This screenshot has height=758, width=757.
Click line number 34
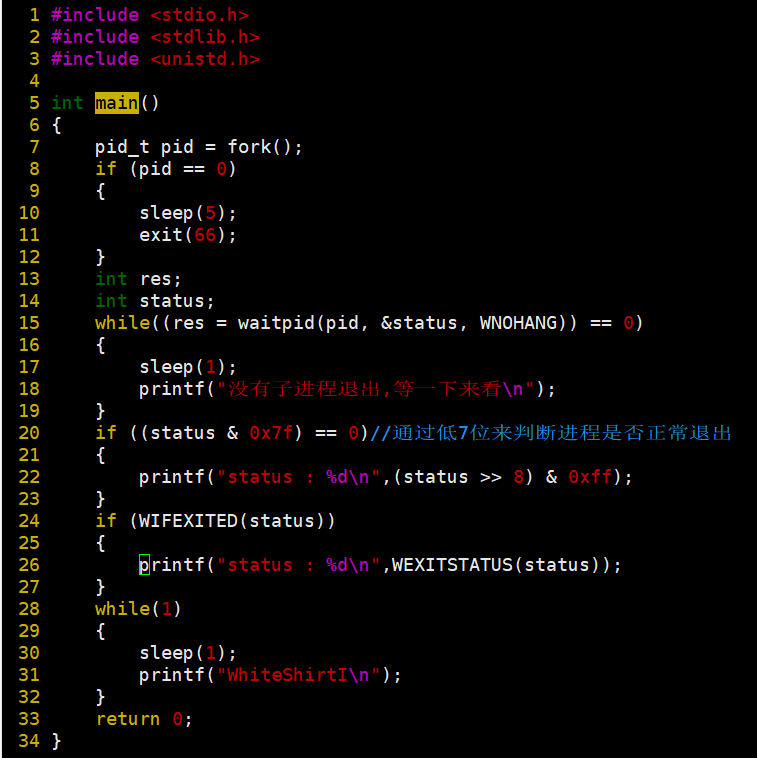[x=29, y=741]
